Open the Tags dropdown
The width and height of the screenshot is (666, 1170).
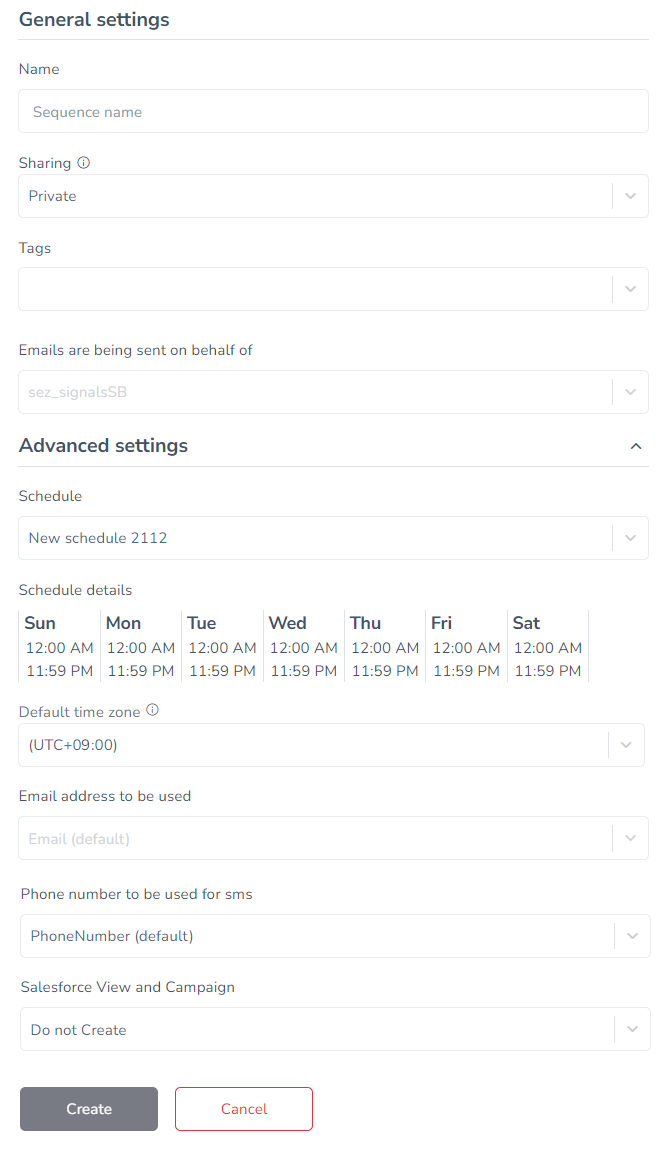(333, 289)
